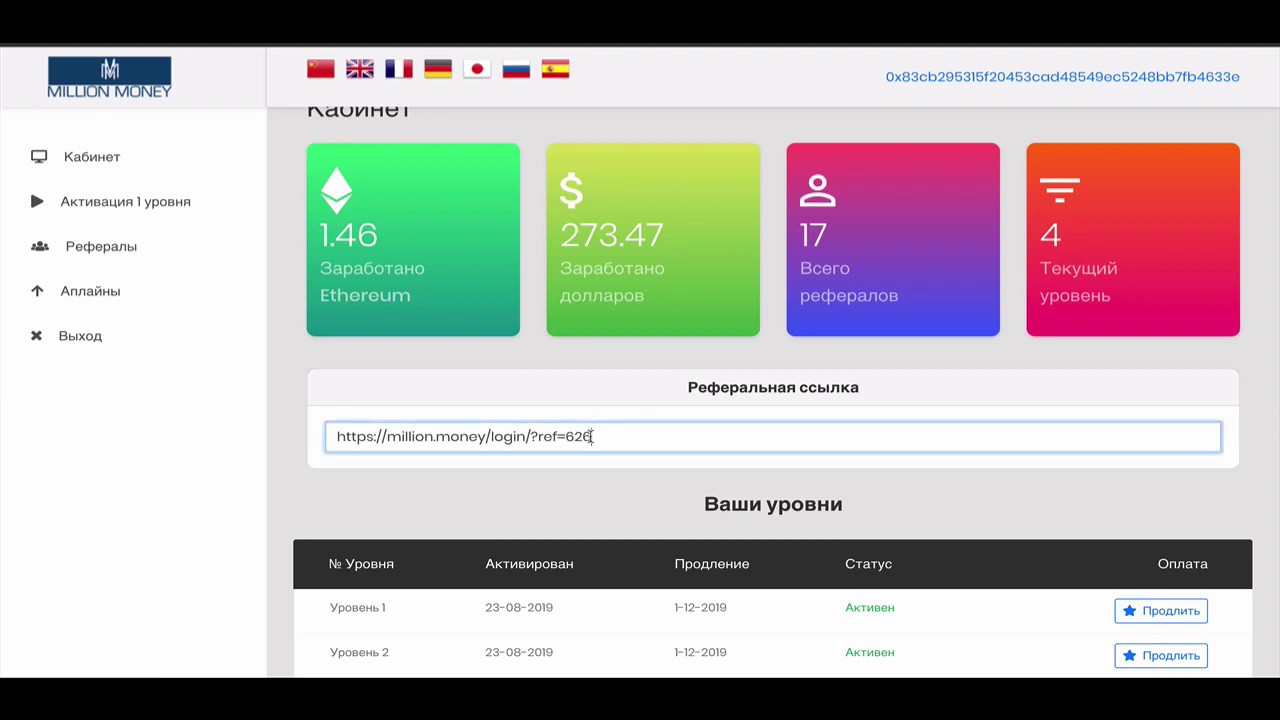Switch language to Japanese flag
Viewport: 1280px width, 720px height.
477,69
